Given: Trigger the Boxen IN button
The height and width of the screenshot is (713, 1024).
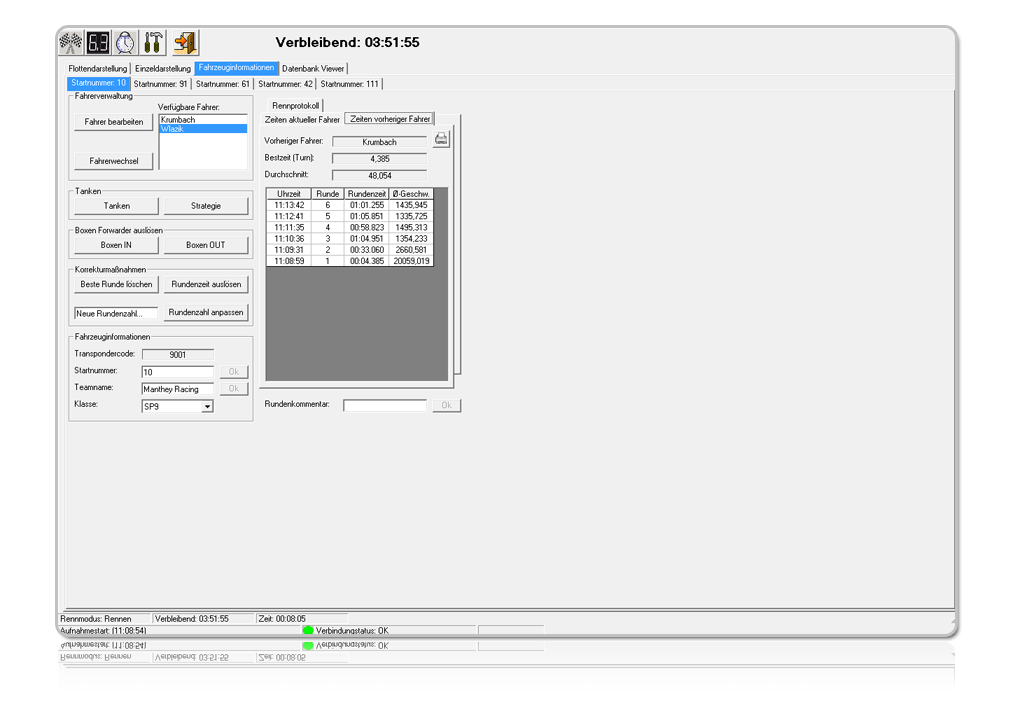Looking at the screenshot, I should tap(116, 246).
